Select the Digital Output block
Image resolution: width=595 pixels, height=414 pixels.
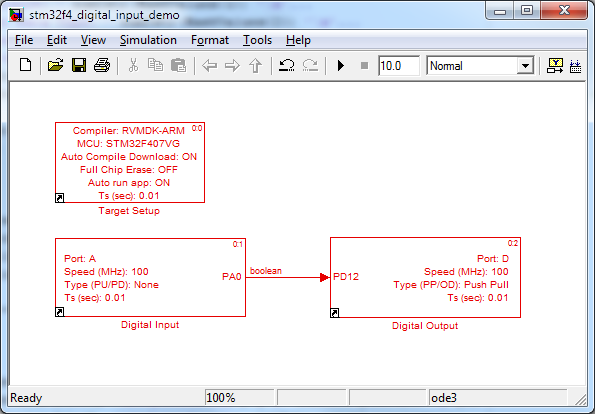(425, 277)
